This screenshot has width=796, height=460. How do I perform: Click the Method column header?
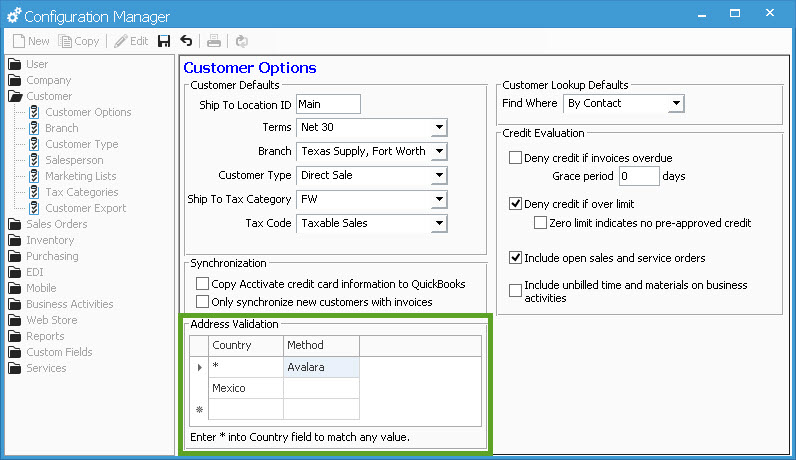click(321, 345)
